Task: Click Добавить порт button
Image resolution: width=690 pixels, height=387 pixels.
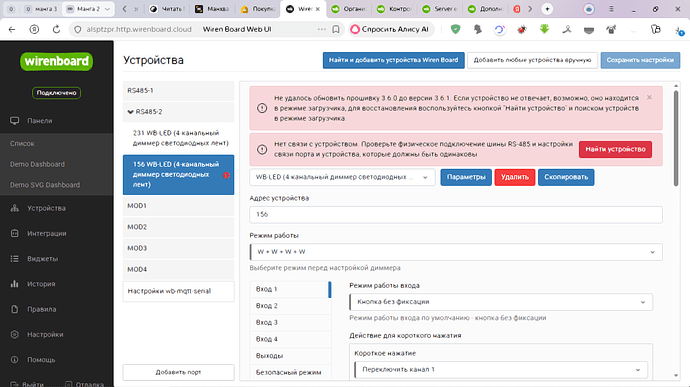Action: coord(178,372)
